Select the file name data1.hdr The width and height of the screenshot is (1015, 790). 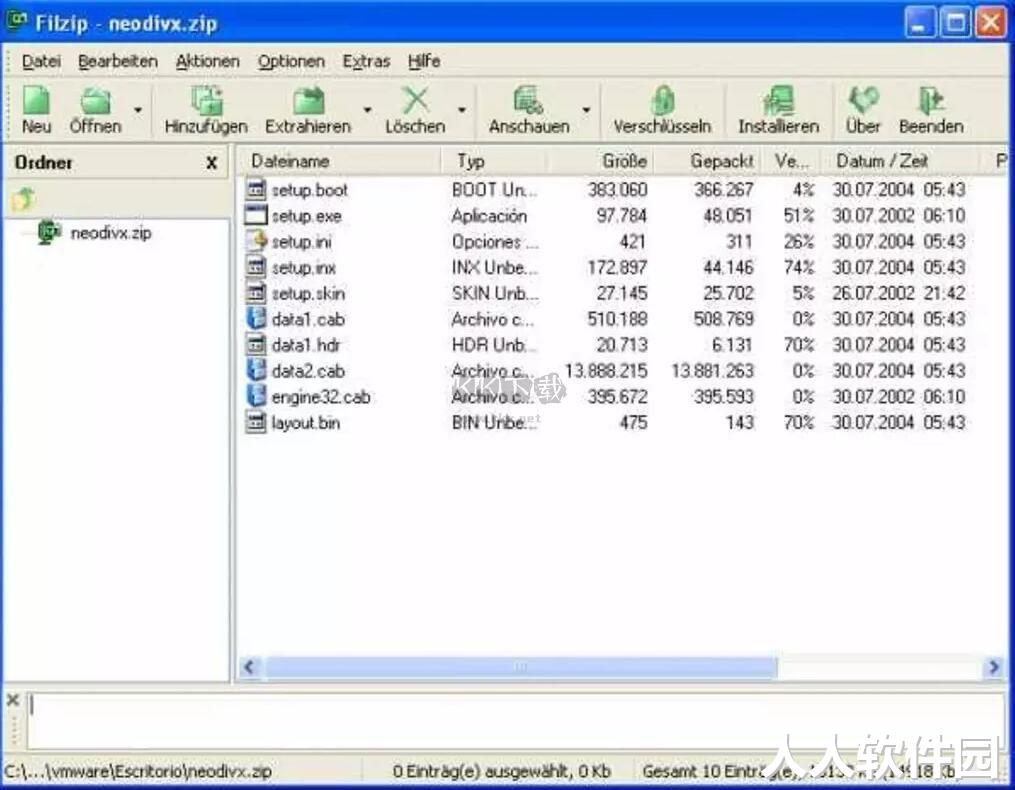[306, 345]
